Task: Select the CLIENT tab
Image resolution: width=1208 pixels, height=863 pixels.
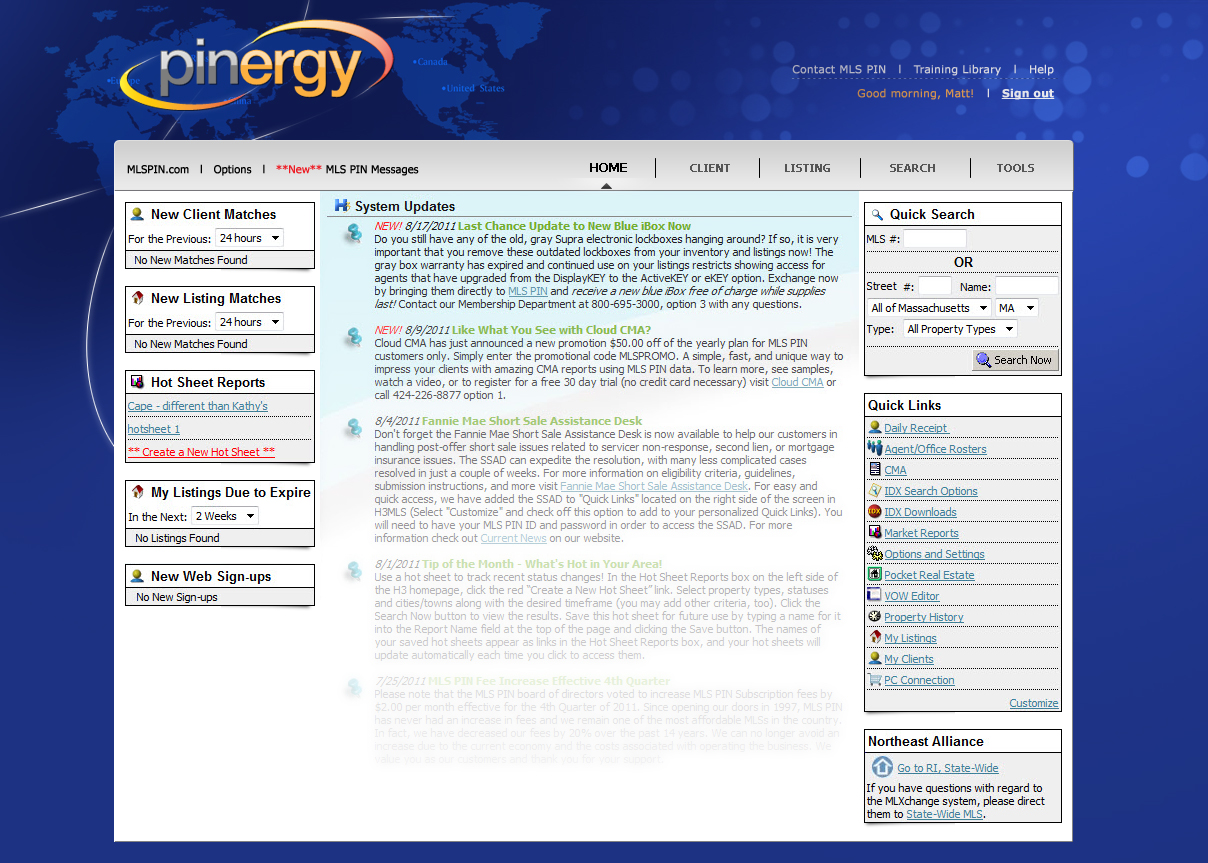Action: 710,168
